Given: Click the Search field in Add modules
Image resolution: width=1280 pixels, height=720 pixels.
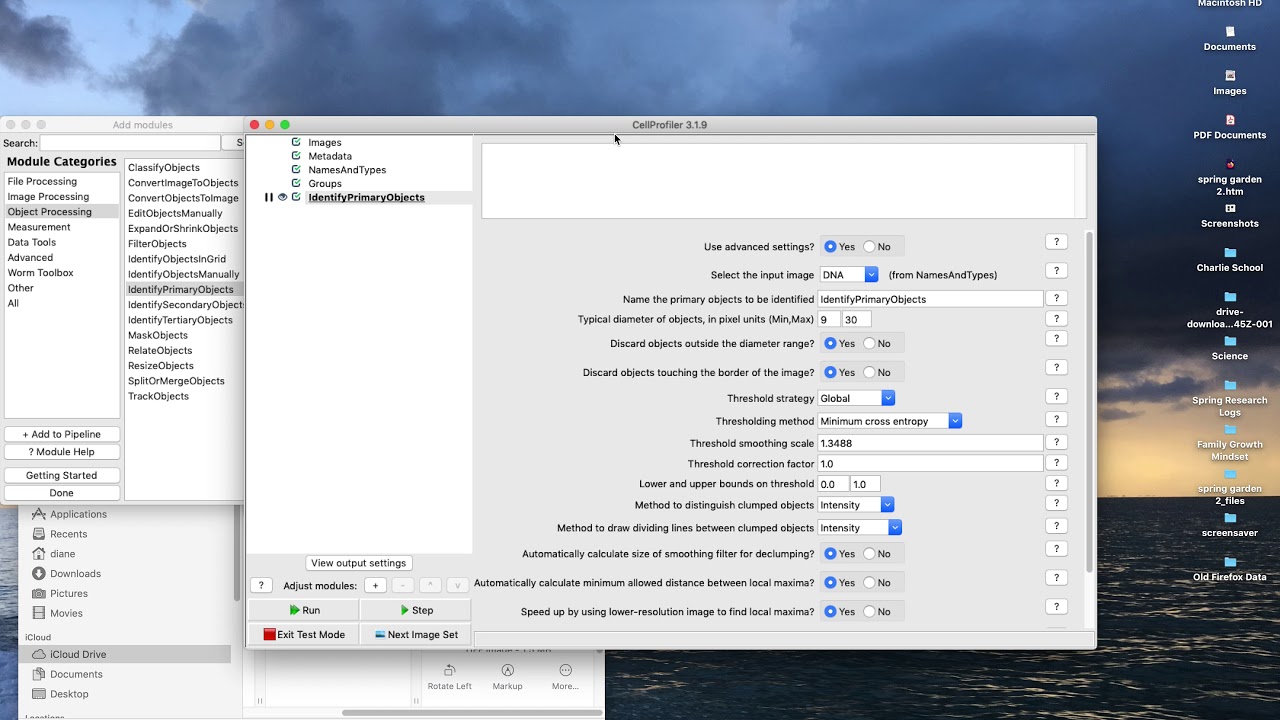Looking at the screenshot, I should (130, 143).
